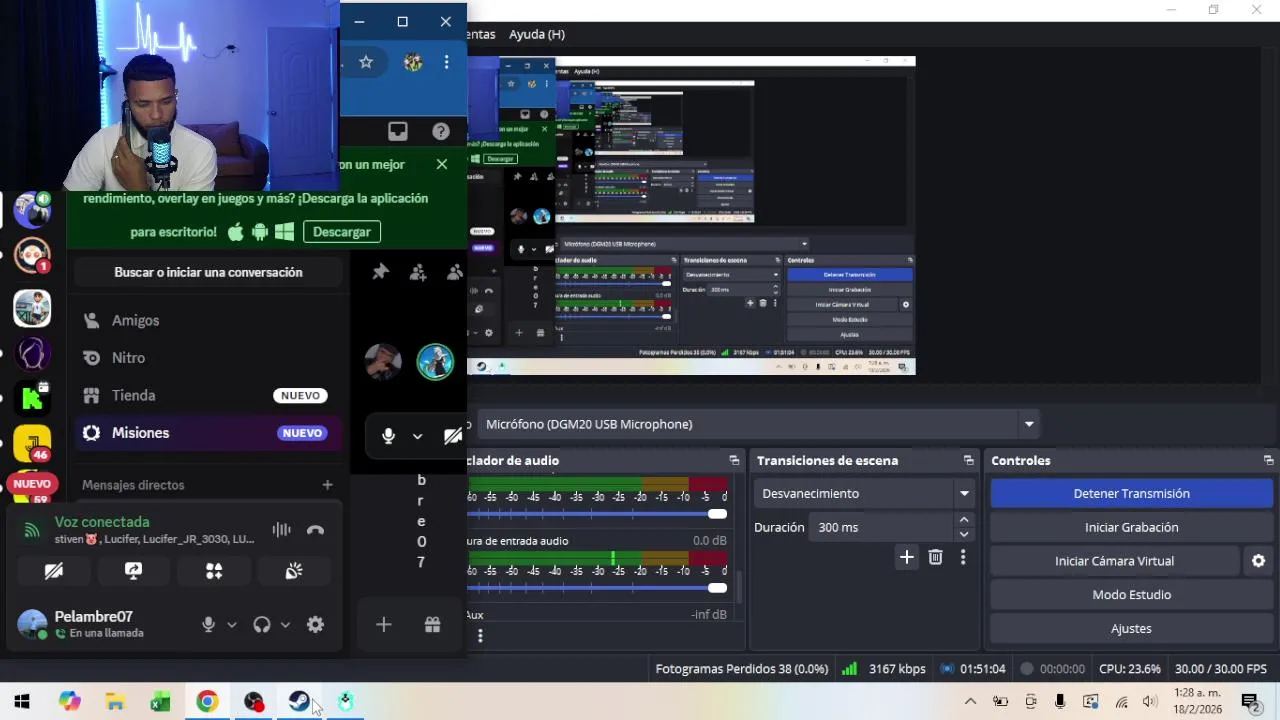The width and height of the screenshot is (1280, 720).
Task: Create a new direct message with plus
Action: pos(327,485)
